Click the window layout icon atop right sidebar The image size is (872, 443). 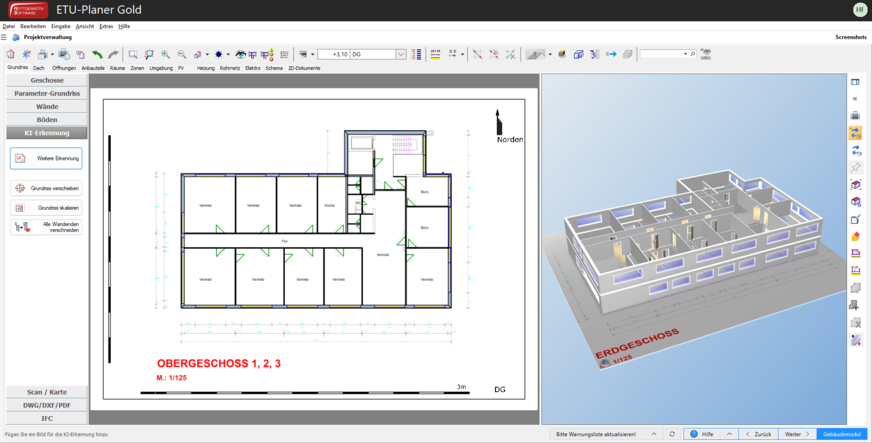(x=855, y=82)
